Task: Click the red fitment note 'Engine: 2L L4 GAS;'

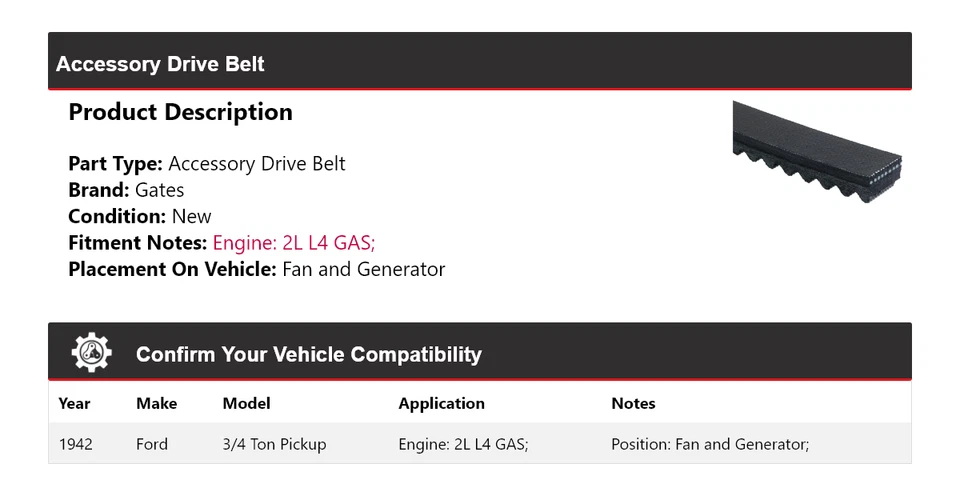Action: (x=294, y=243)
